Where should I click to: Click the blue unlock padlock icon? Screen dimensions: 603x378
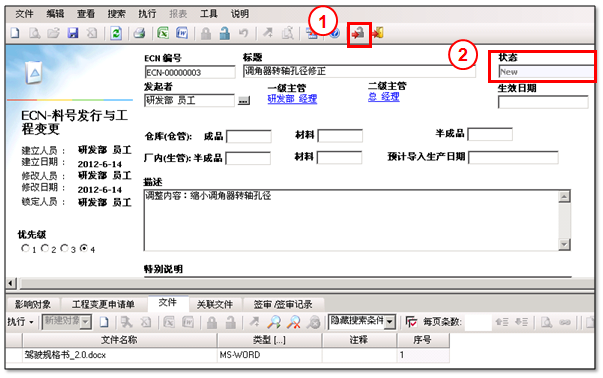225,33
